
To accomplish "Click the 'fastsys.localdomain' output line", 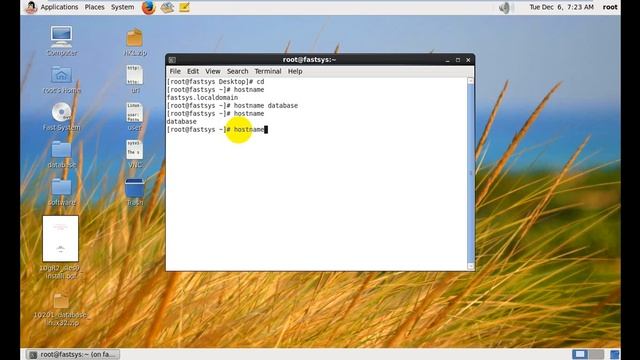I will coord(202,98).
